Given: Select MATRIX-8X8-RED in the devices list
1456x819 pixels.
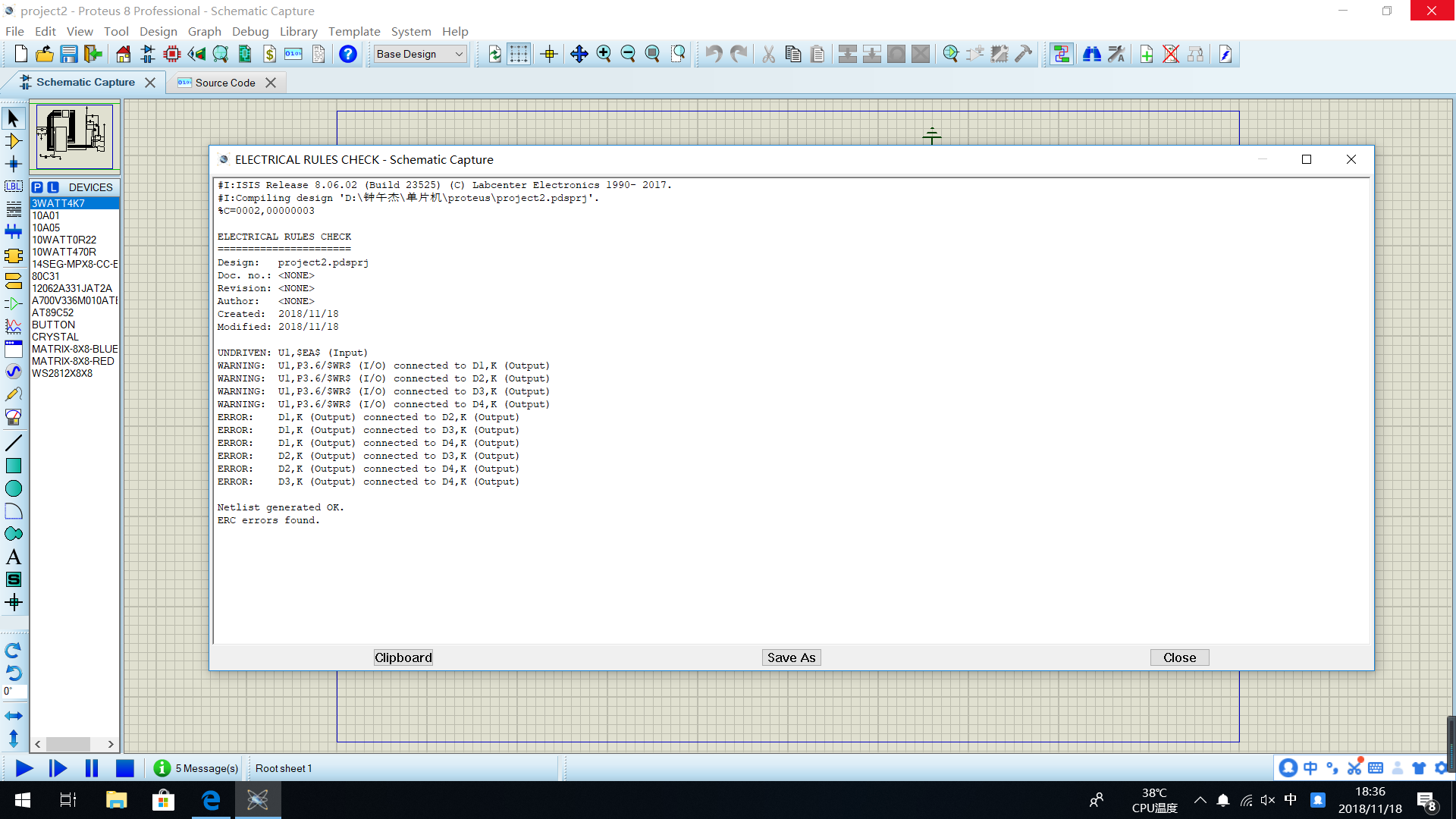Looking at the screenshot, I should (74, 361).
